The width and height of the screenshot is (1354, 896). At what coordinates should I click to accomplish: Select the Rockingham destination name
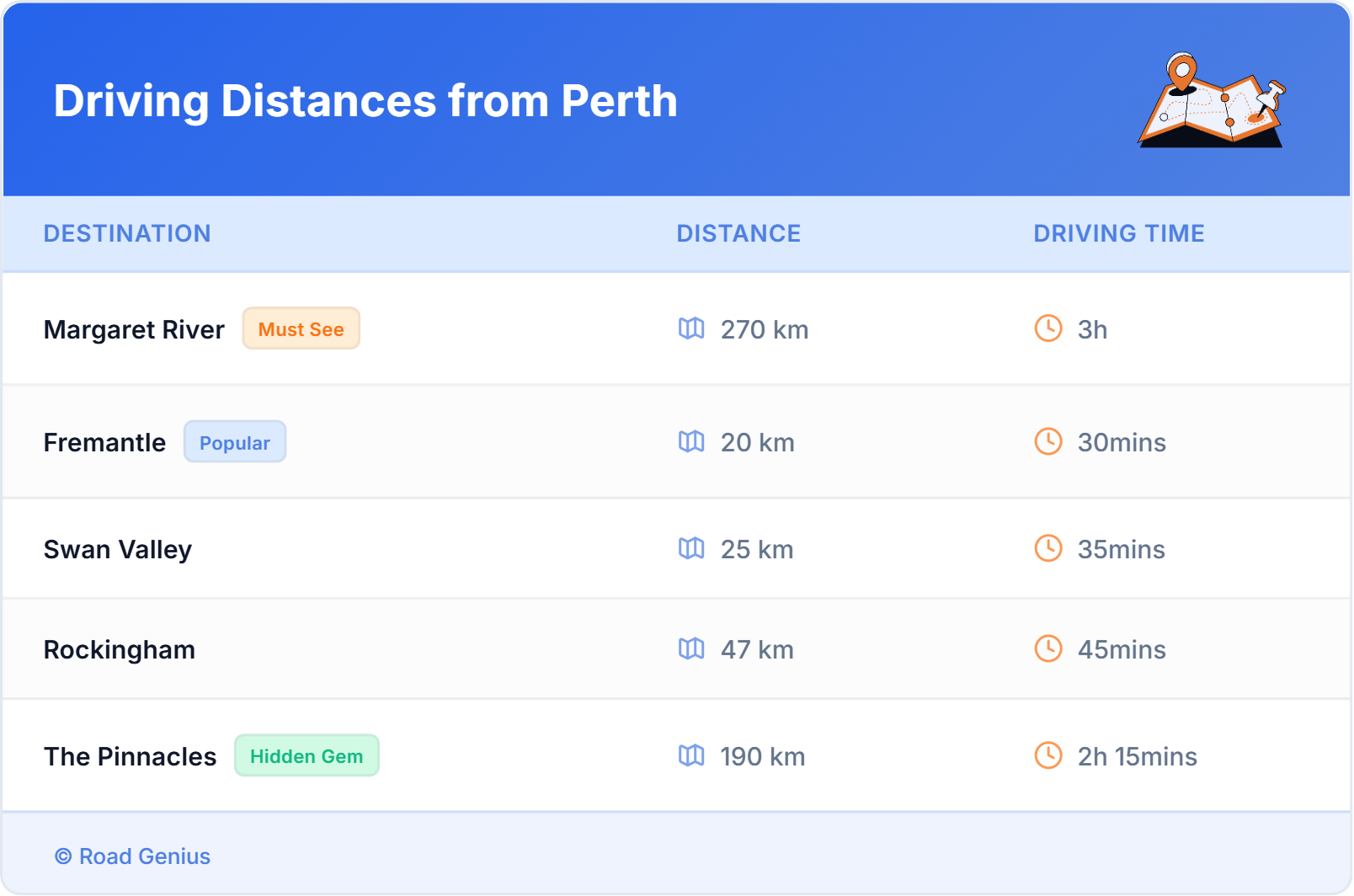(x=120, y=649)
